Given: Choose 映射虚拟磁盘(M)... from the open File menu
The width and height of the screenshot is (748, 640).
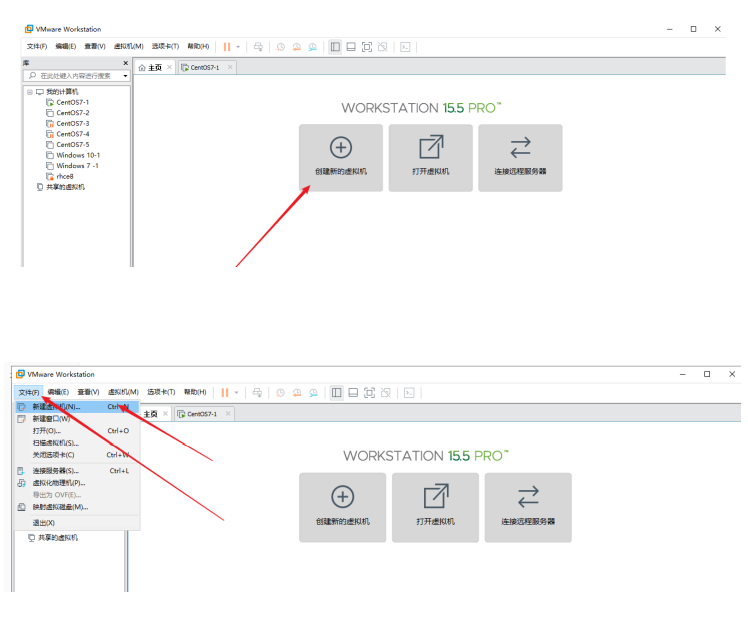Looking at the screenshot, I should (77, 507).
